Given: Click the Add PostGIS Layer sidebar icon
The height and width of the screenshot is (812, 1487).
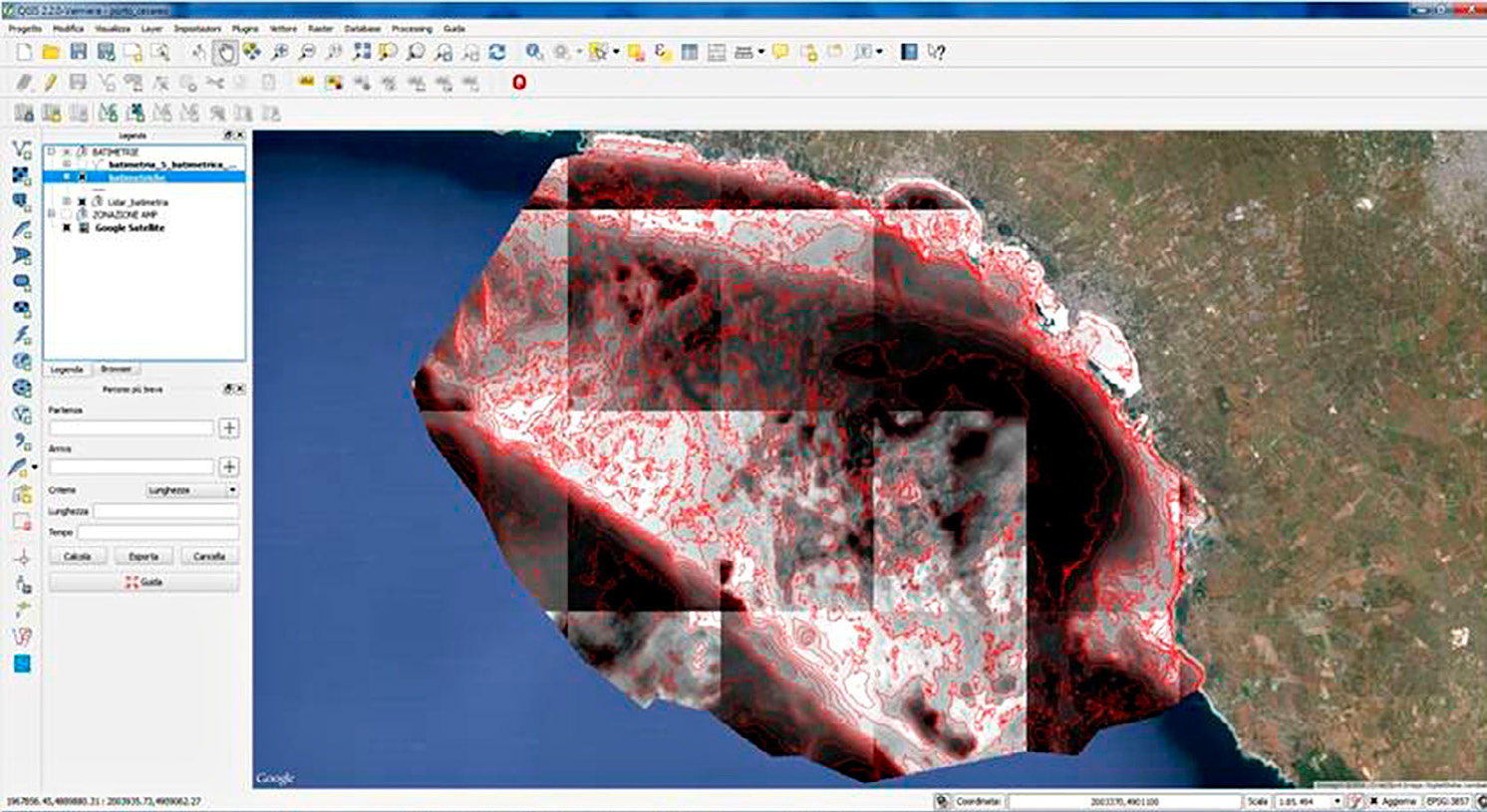Looking at the screenshot, I should 22,202.
